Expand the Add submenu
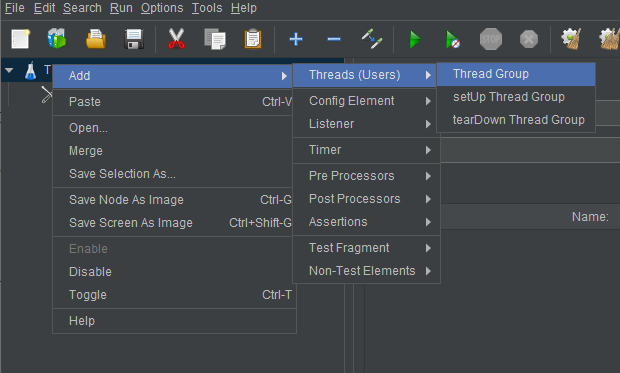The image size is (620, 373). pyautogui.click(x=173, y=76)
